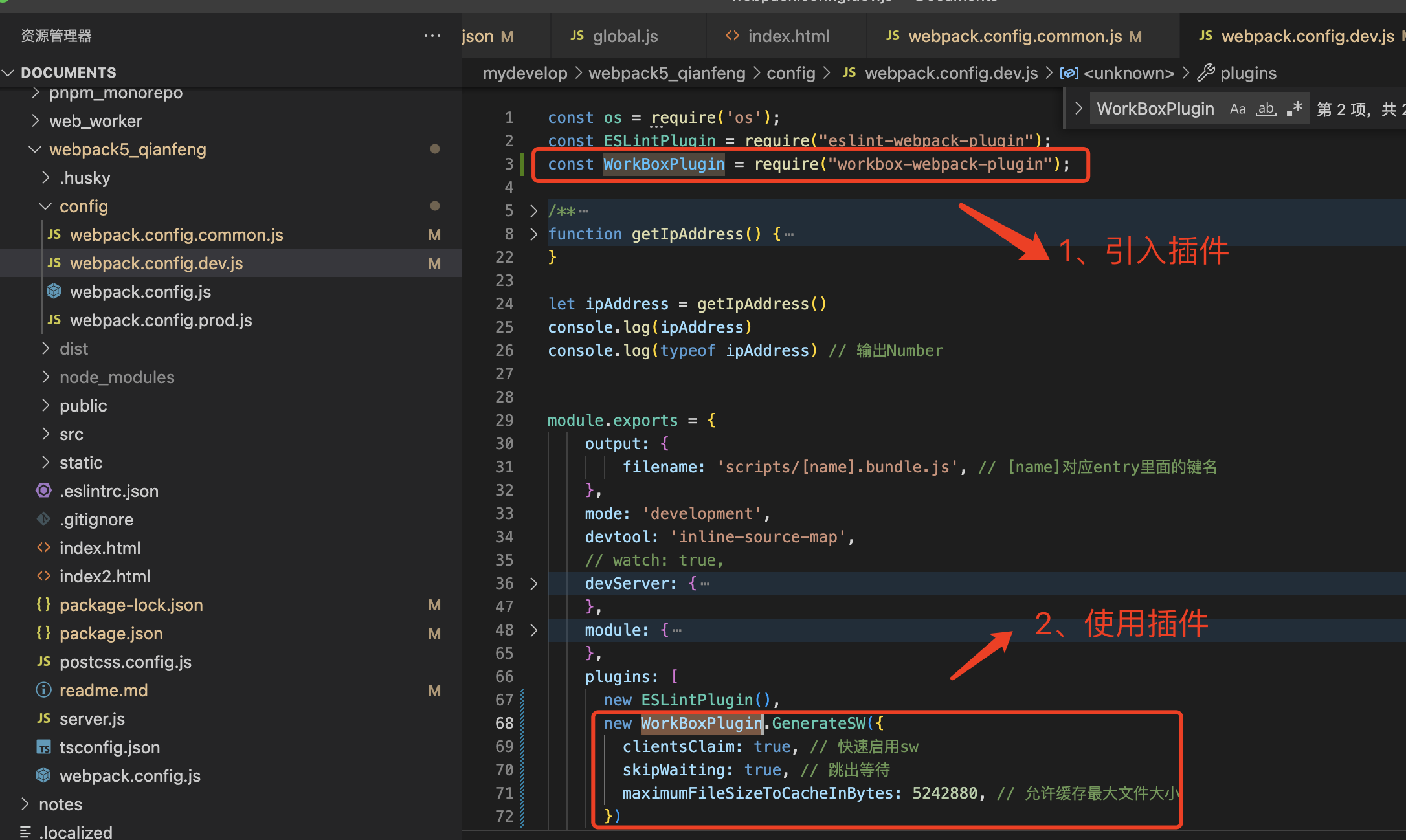Switch to webpack.config.common.js tab
Image resolution: width=1406 pixels, height=840 pixels.
tap(1014, 36)
